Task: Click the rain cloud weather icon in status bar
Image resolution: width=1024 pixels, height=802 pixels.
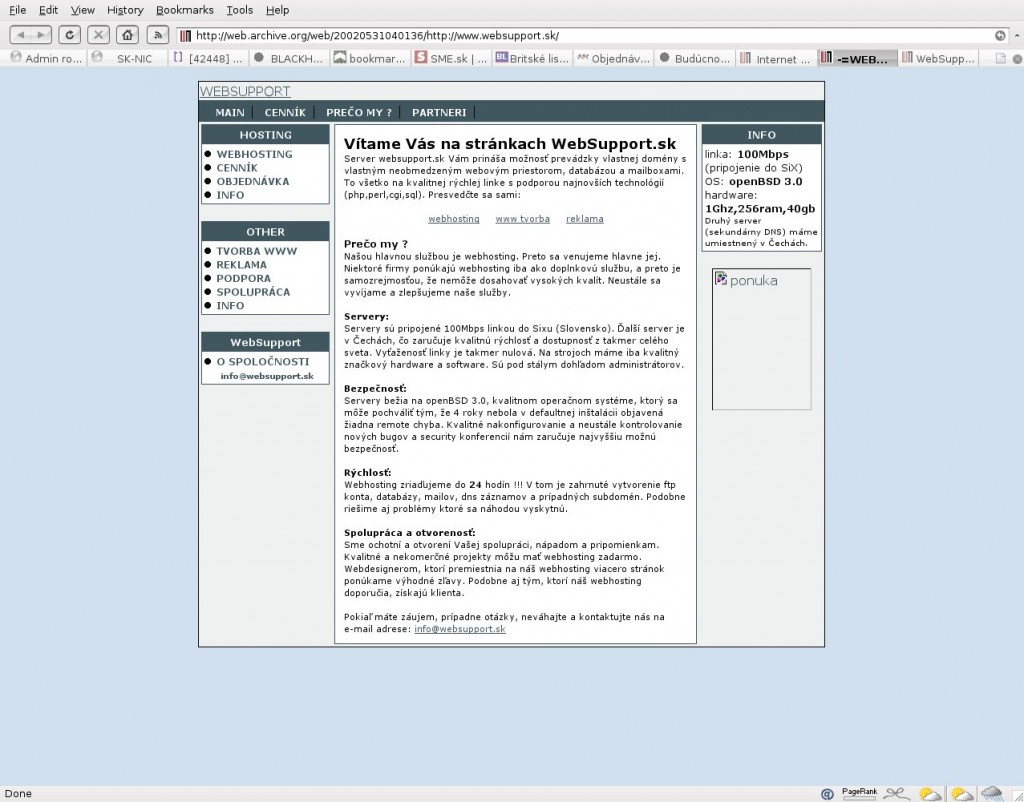Action: [x=990, y=793]
